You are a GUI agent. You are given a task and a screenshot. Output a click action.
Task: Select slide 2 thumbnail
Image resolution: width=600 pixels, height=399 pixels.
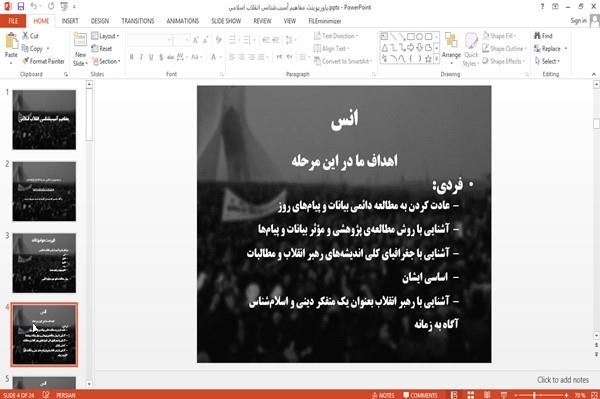pos(44,191)
